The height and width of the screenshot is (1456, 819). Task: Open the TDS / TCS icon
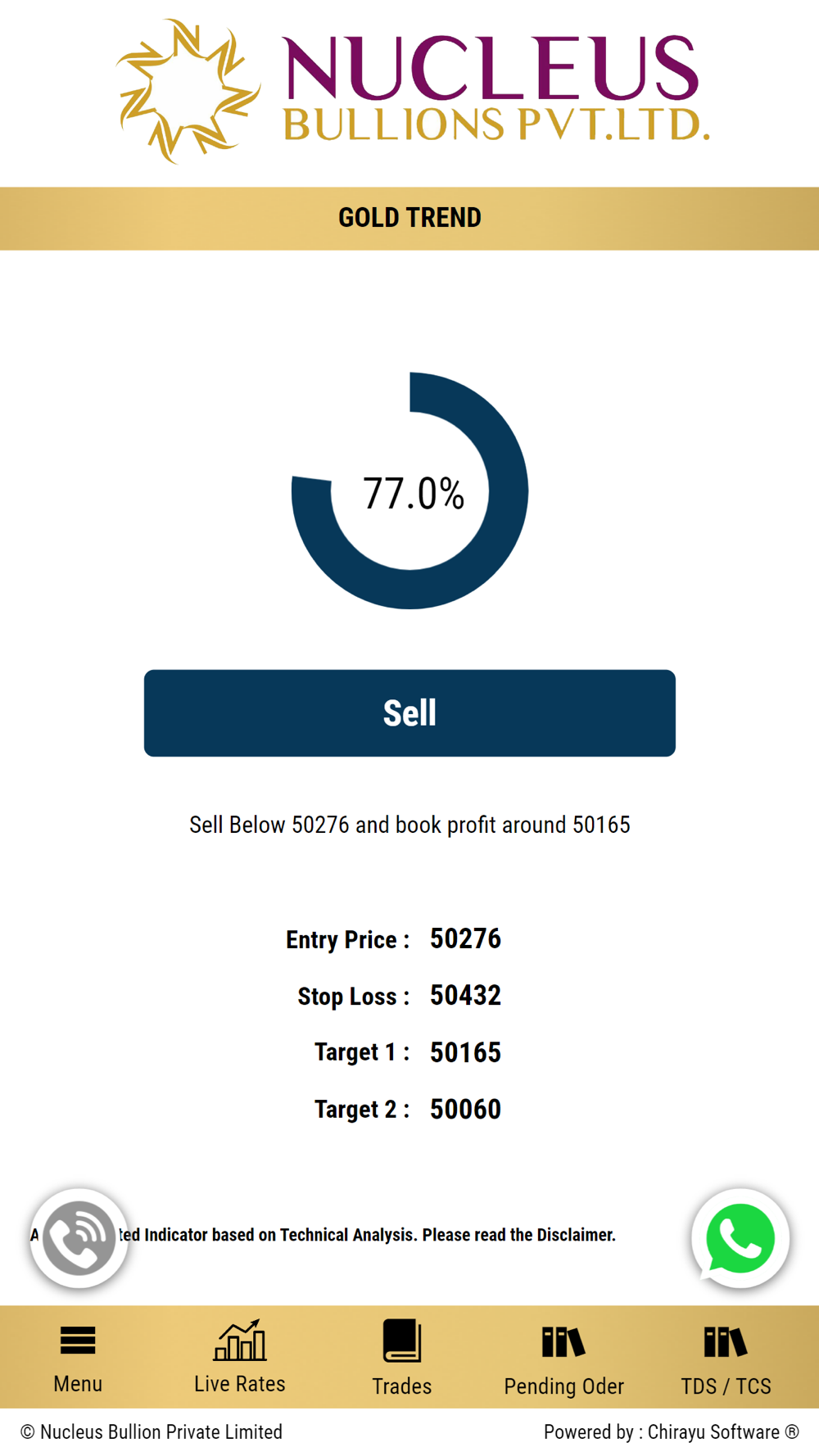(726, 1342)
